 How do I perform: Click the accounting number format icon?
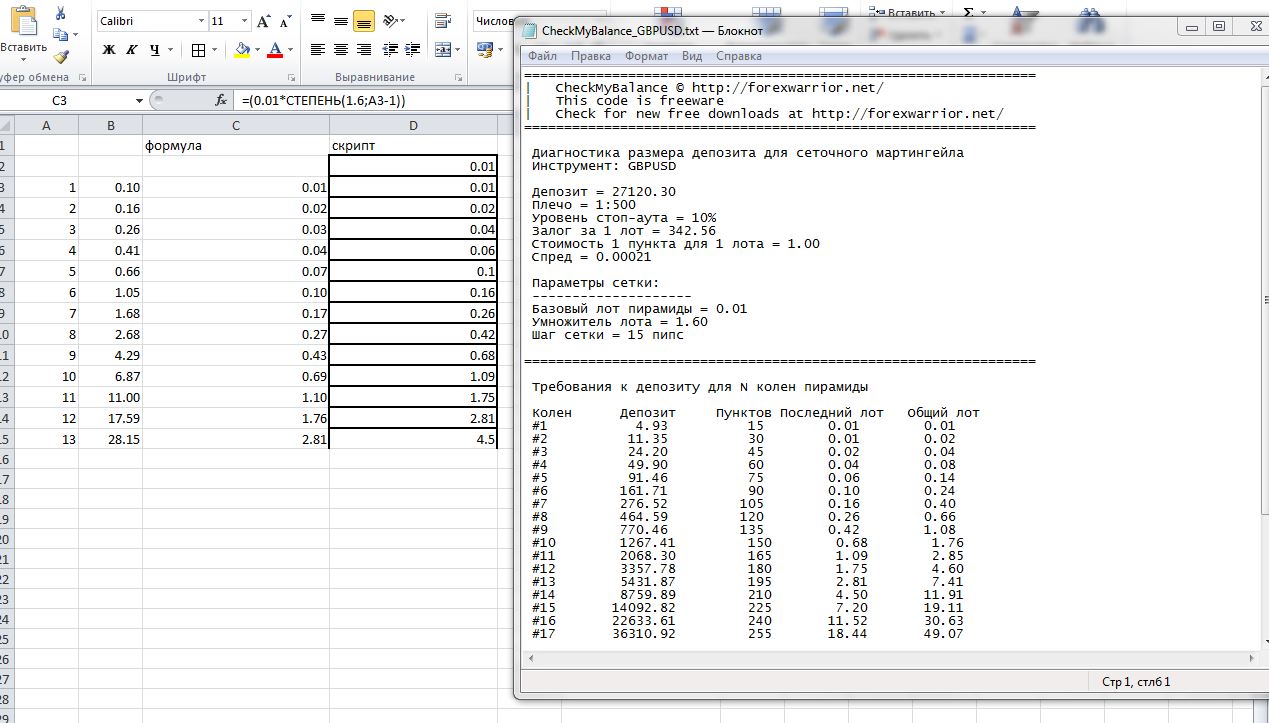point(483,49)
